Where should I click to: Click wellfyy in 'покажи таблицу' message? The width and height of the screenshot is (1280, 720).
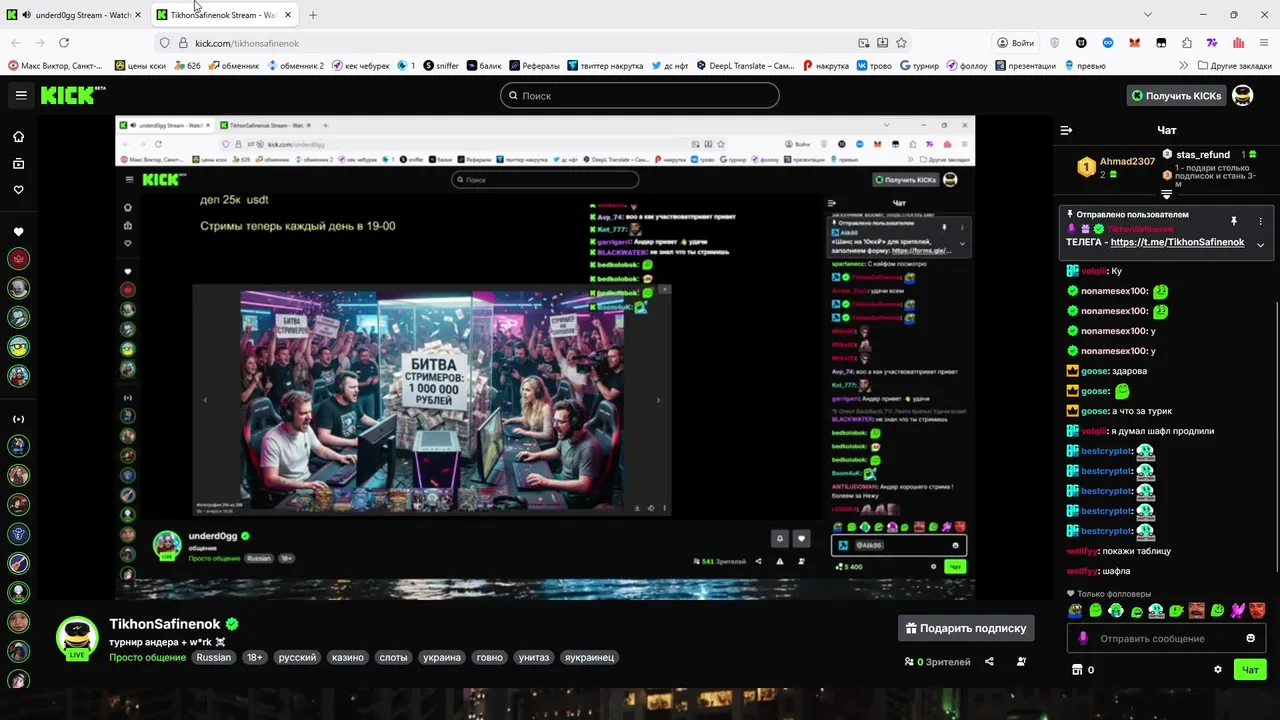pos(1082,551)
